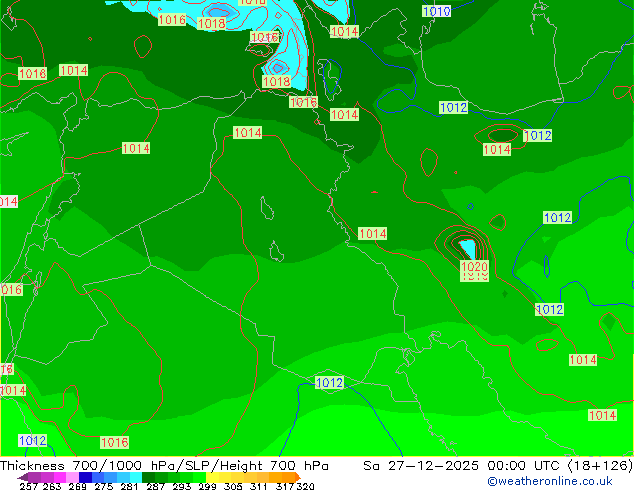Select the pink legend swatch above 269

(72, 477)
